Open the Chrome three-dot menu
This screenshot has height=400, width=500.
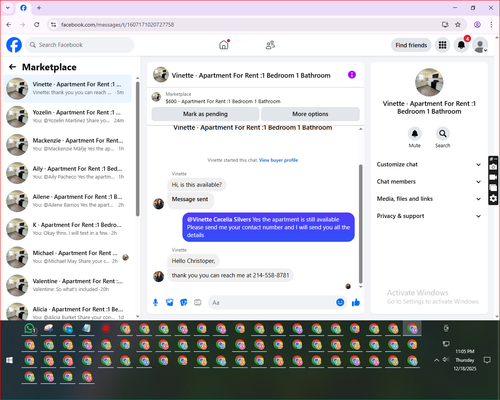click(491, 24)
